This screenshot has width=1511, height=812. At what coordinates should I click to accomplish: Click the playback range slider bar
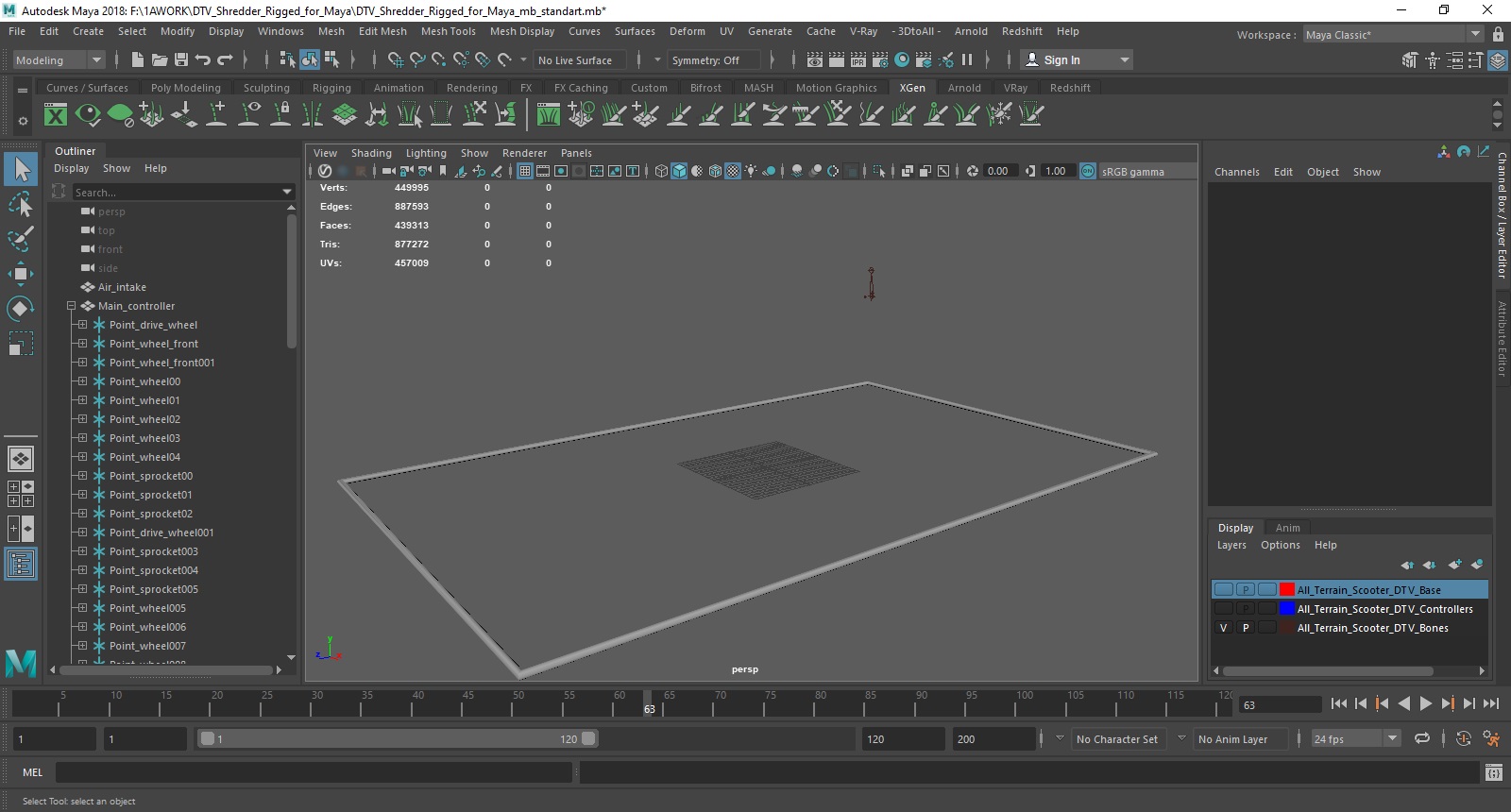point(398,738)
